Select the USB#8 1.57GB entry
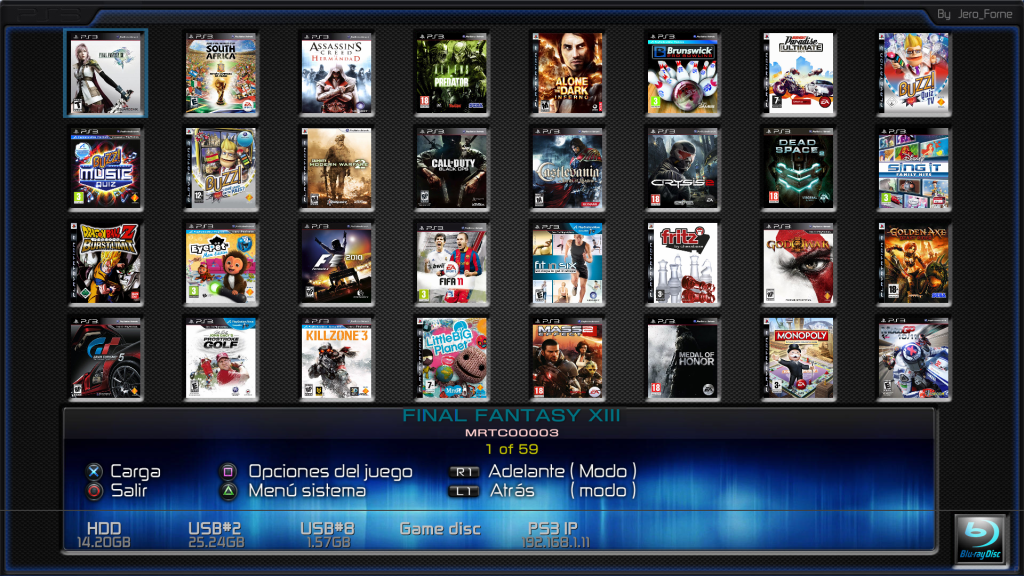The width and height of the screenshot is (1024, 576). 328,535
